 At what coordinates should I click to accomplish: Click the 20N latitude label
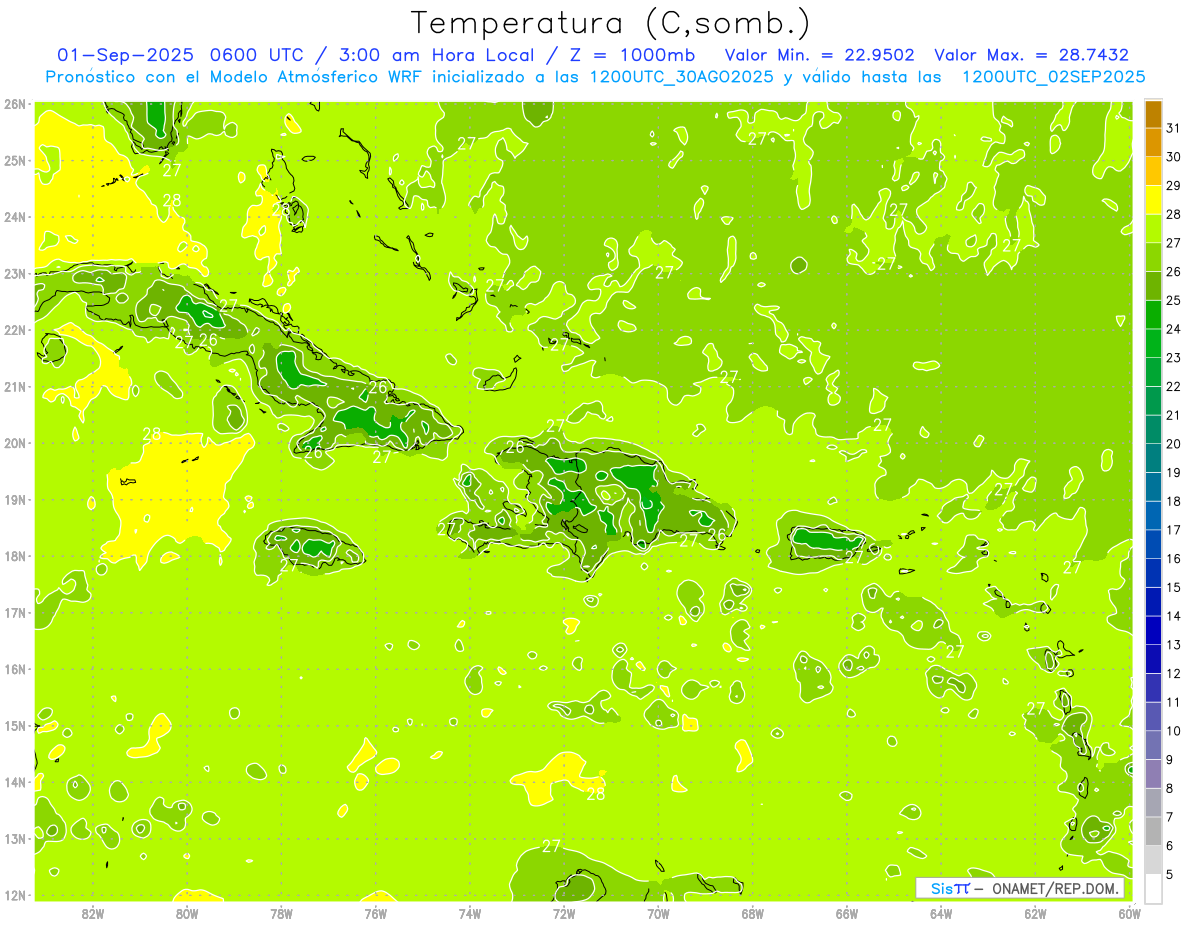(15, 443)
